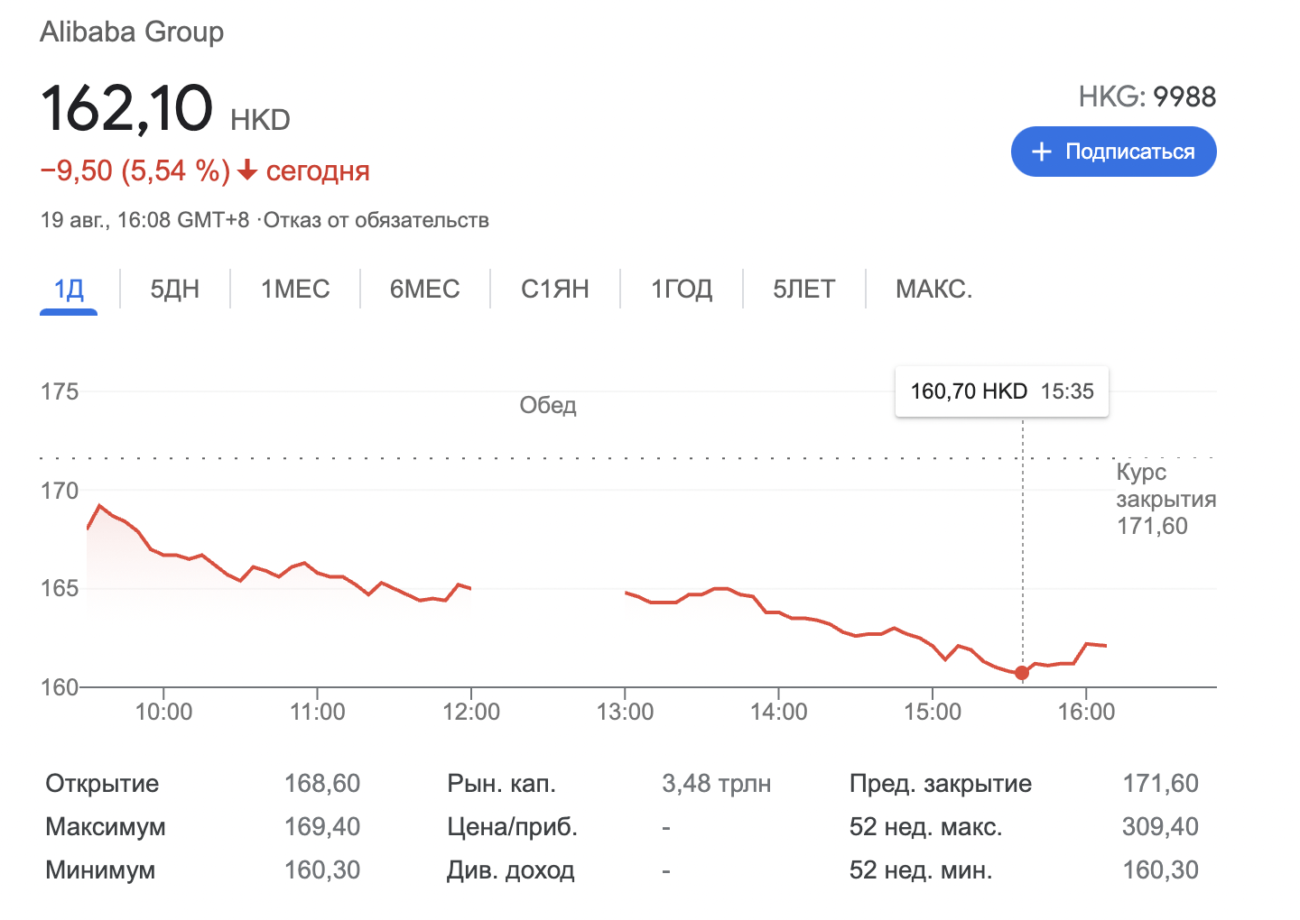
Task: Click the −9,50 (5,54 %) change value
Action: pyautogui.click(x=135, y=172)
